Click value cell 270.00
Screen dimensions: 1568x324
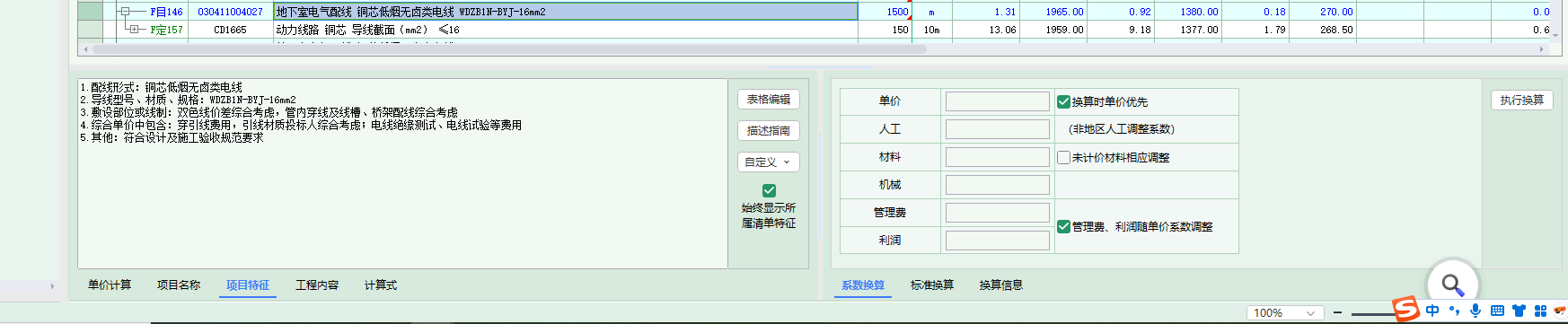[1323, 12]
